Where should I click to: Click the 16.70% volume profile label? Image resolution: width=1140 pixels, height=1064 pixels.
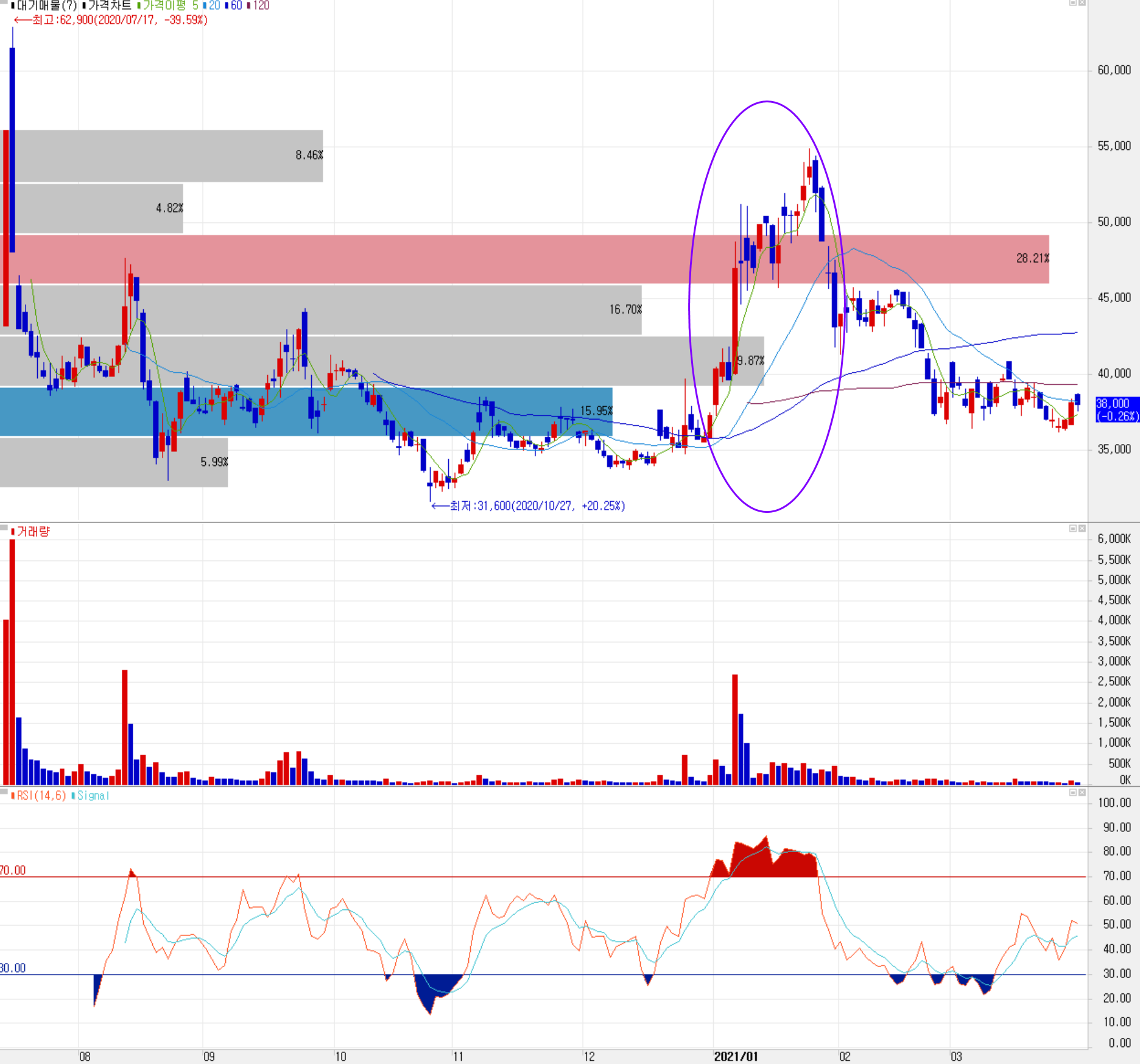click(625, 309)
